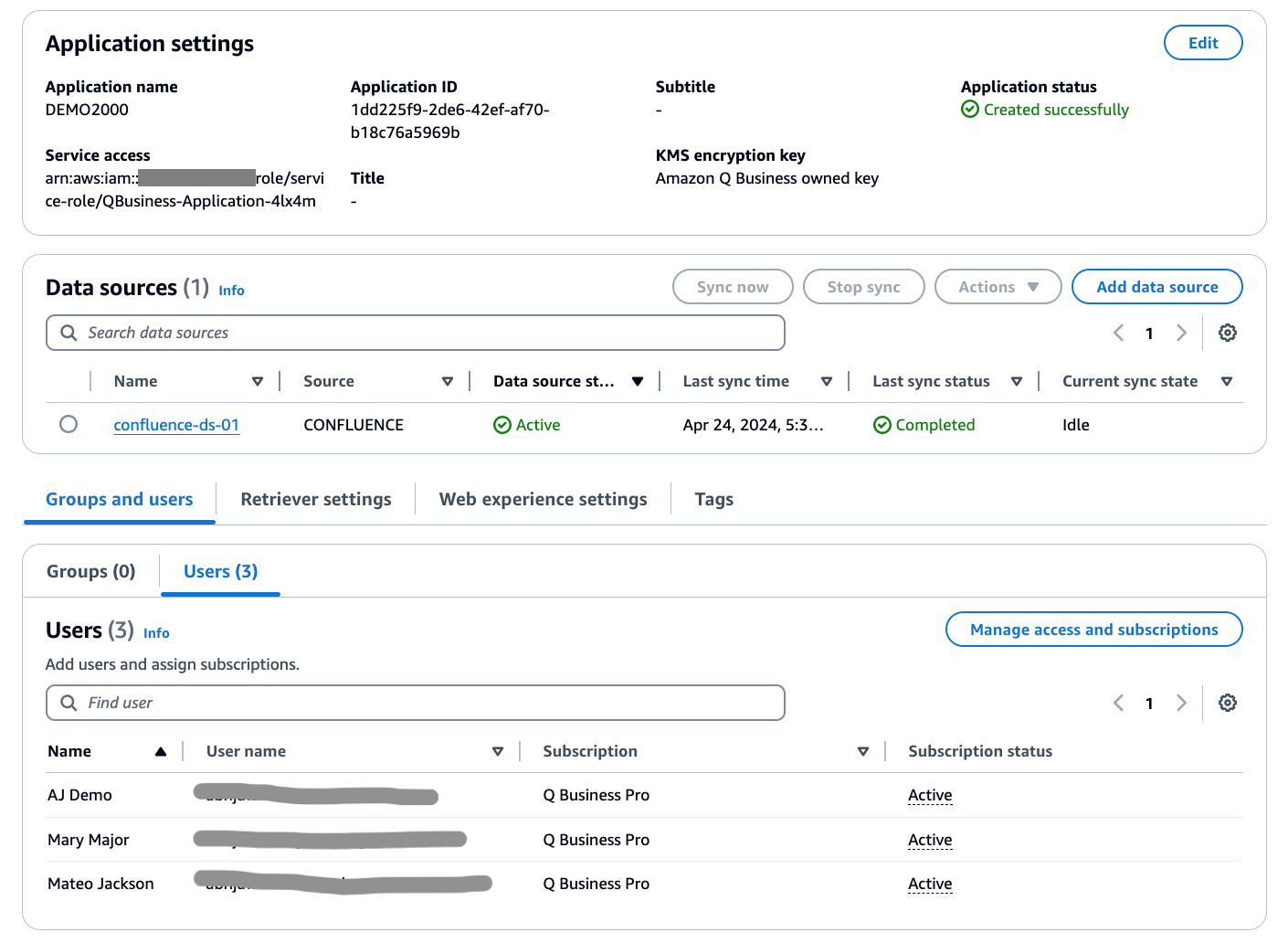1288x943 pixels.
Task: Click the CONFLUENCE source cell
Action: pos(354,425)
